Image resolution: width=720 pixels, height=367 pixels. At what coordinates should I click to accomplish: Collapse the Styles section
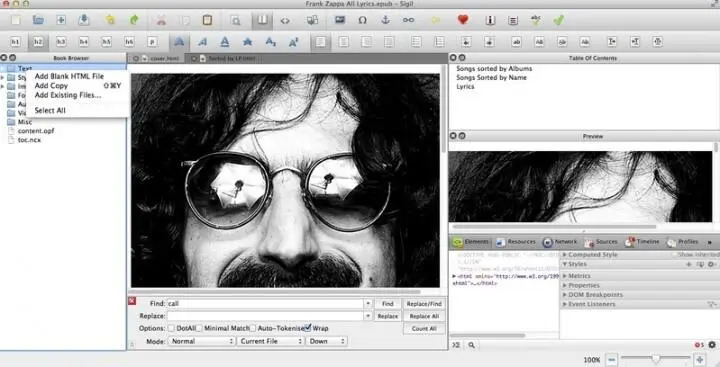pos(565,264)
